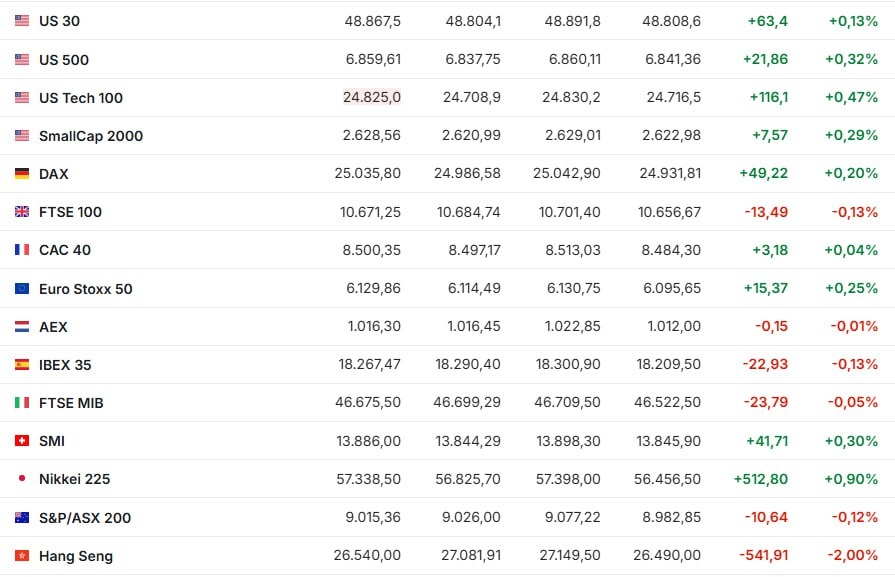
Task: Click the highlighted US Tech 100 last price 24.825,0
Action: pos(371,97)
